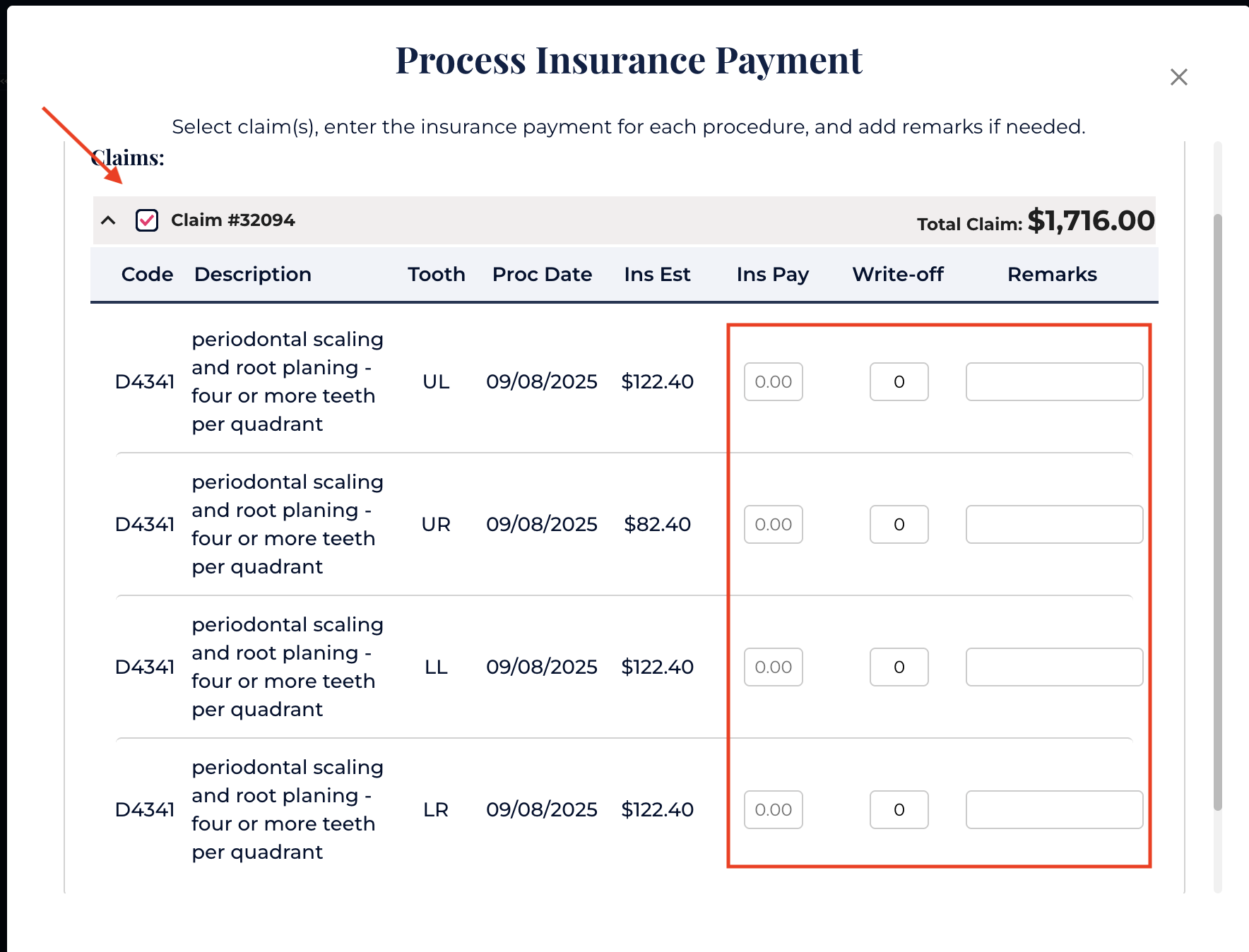The height and width of the screenshot is (952, 1249).
Task: Select Remarks box for LR procedure
Action: 1054,810
